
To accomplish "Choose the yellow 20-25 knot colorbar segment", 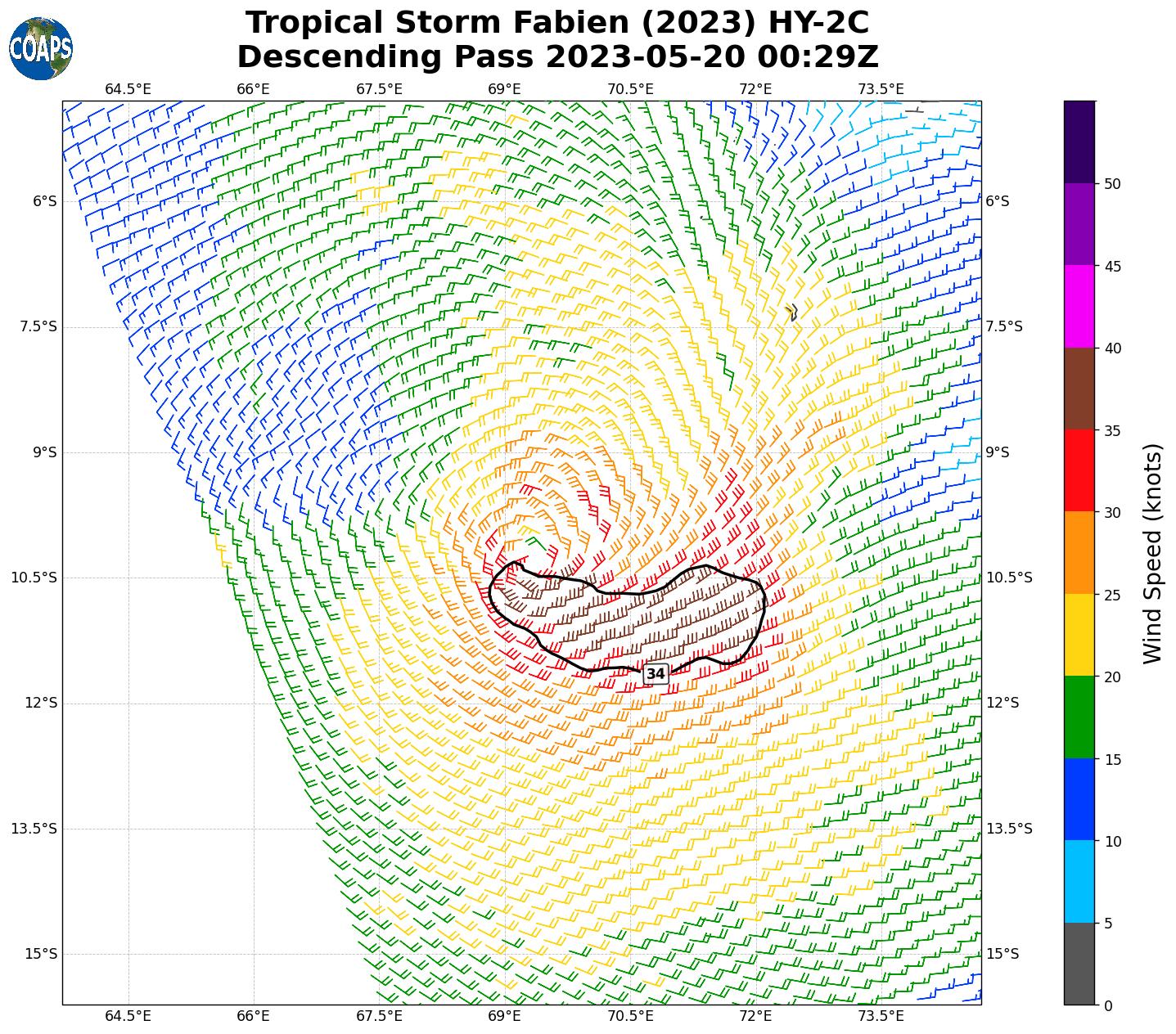I will click(x=1079, y=635).
